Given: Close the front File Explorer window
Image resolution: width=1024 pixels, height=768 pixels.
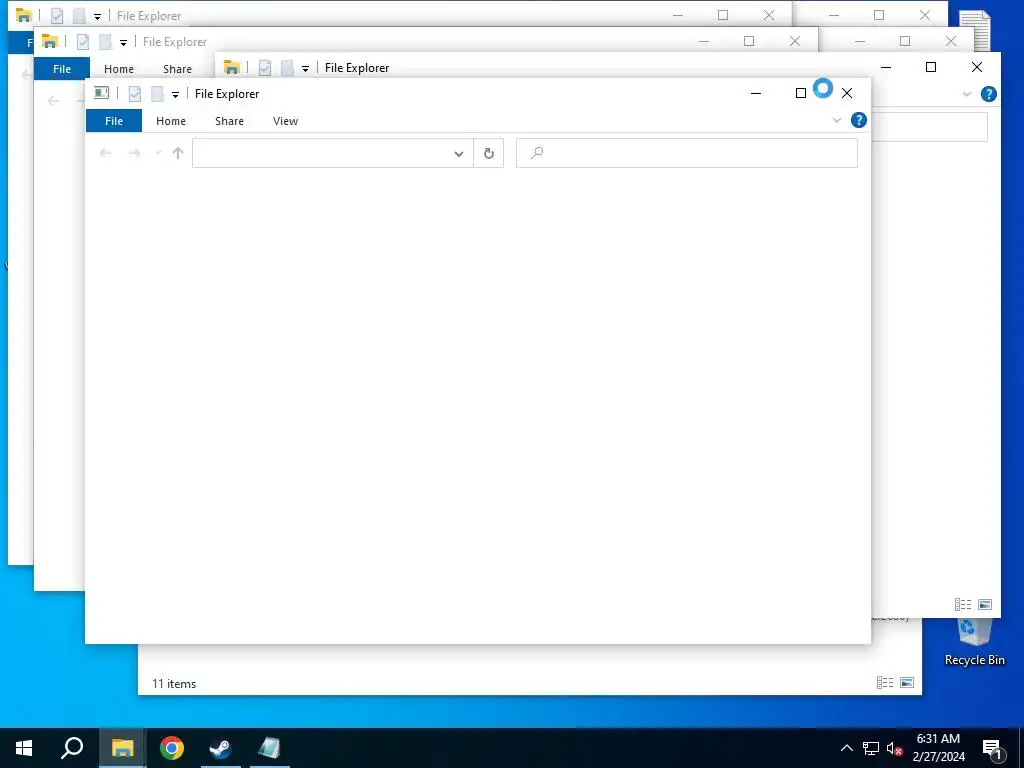Looking at the screenshot, I should [847, 93].
